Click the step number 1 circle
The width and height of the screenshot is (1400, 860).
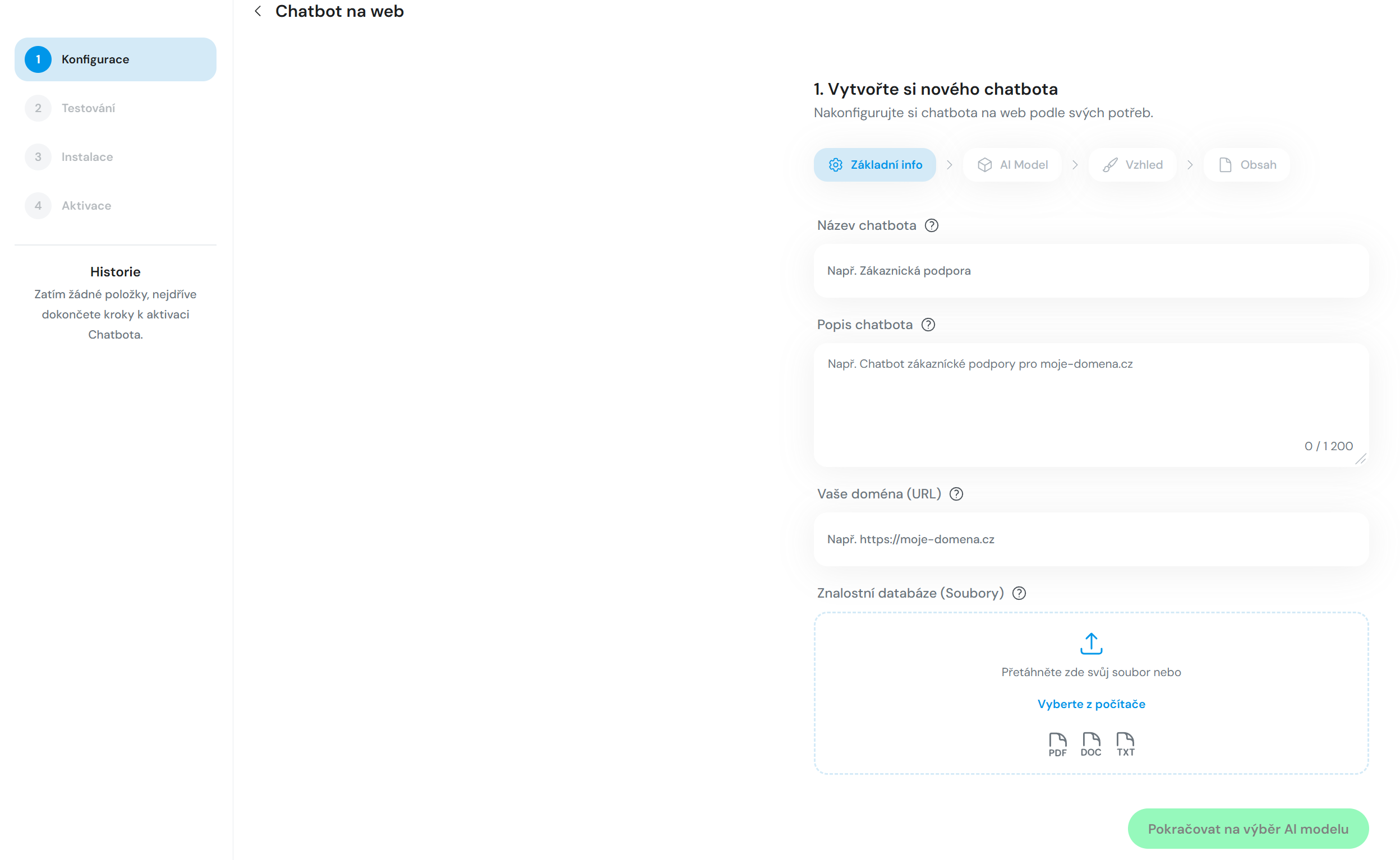pyautogui.click(x=38, y=59)
